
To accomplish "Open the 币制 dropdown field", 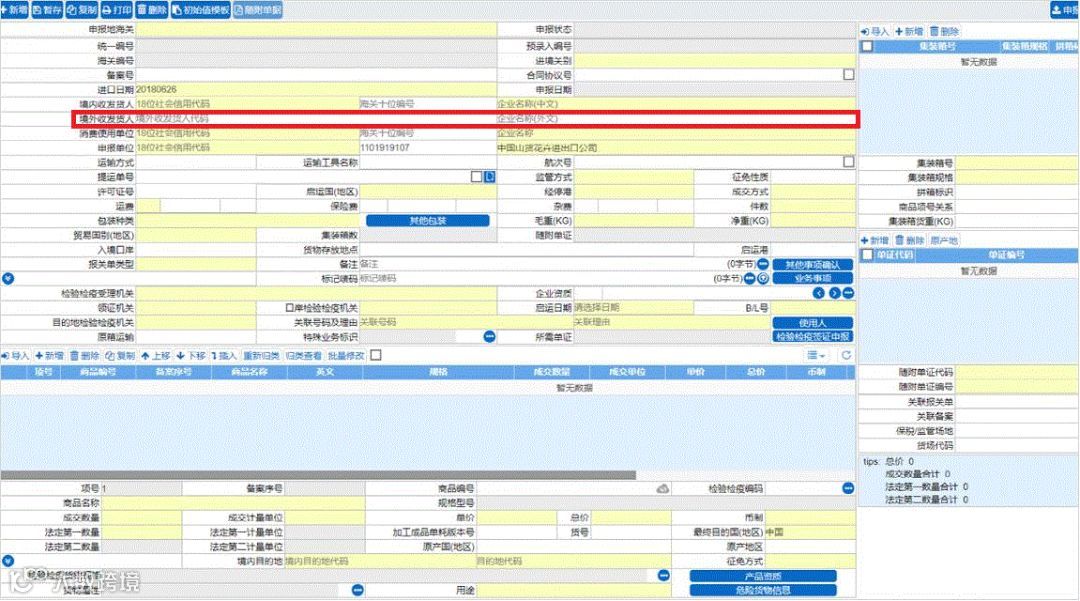I will (x=810, y=517).
